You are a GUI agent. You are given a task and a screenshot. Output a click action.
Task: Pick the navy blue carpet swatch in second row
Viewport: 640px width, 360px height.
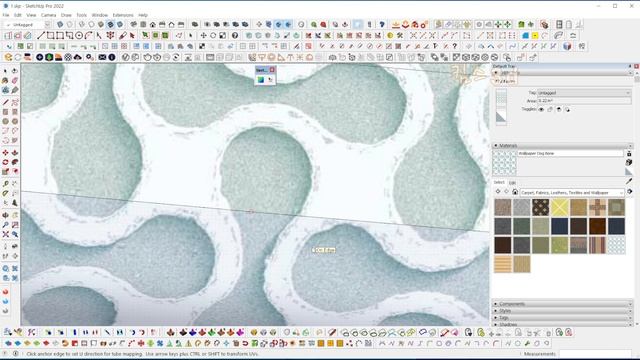[559, 226]
